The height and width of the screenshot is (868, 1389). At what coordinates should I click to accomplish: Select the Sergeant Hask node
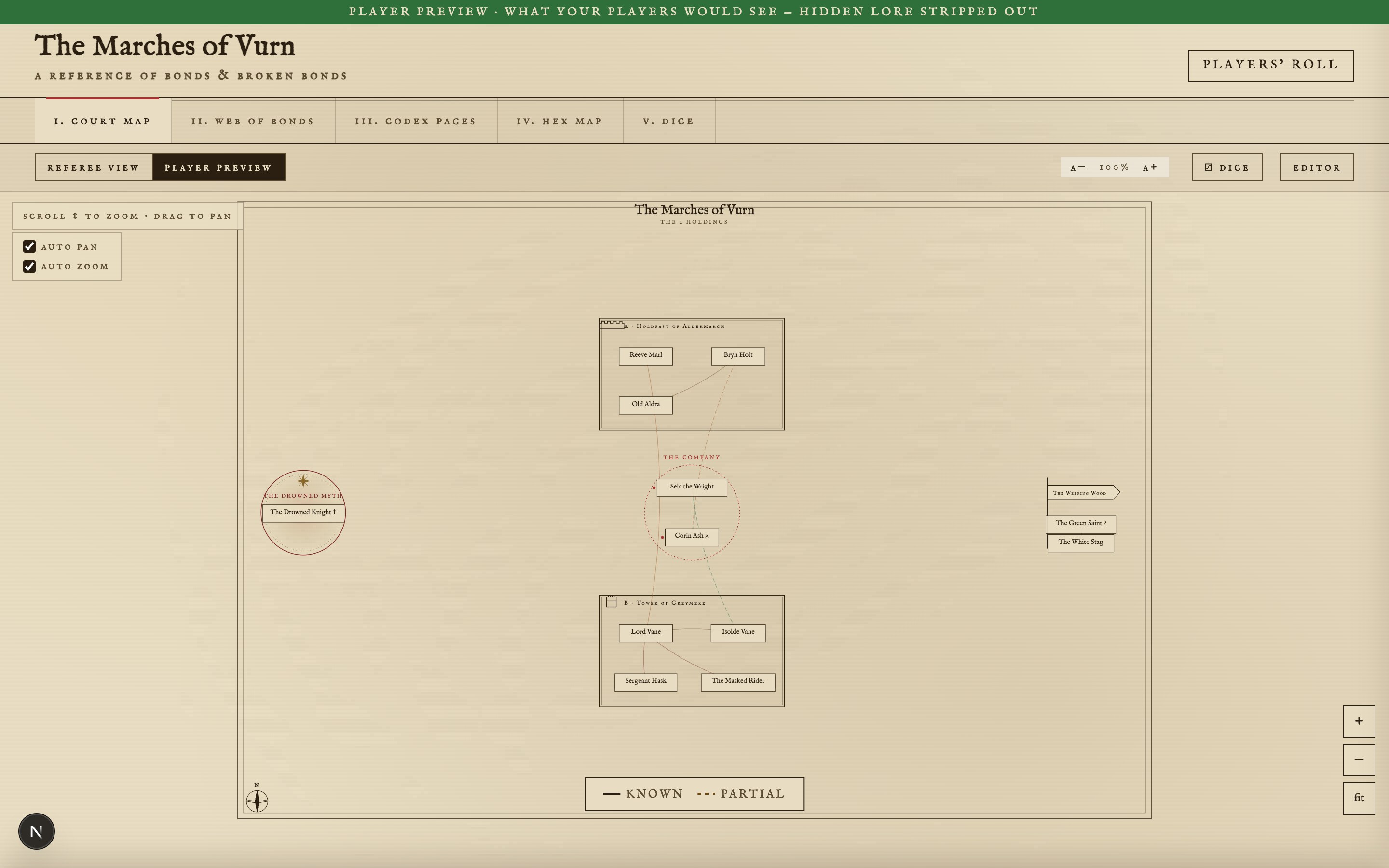pos(646,682)
